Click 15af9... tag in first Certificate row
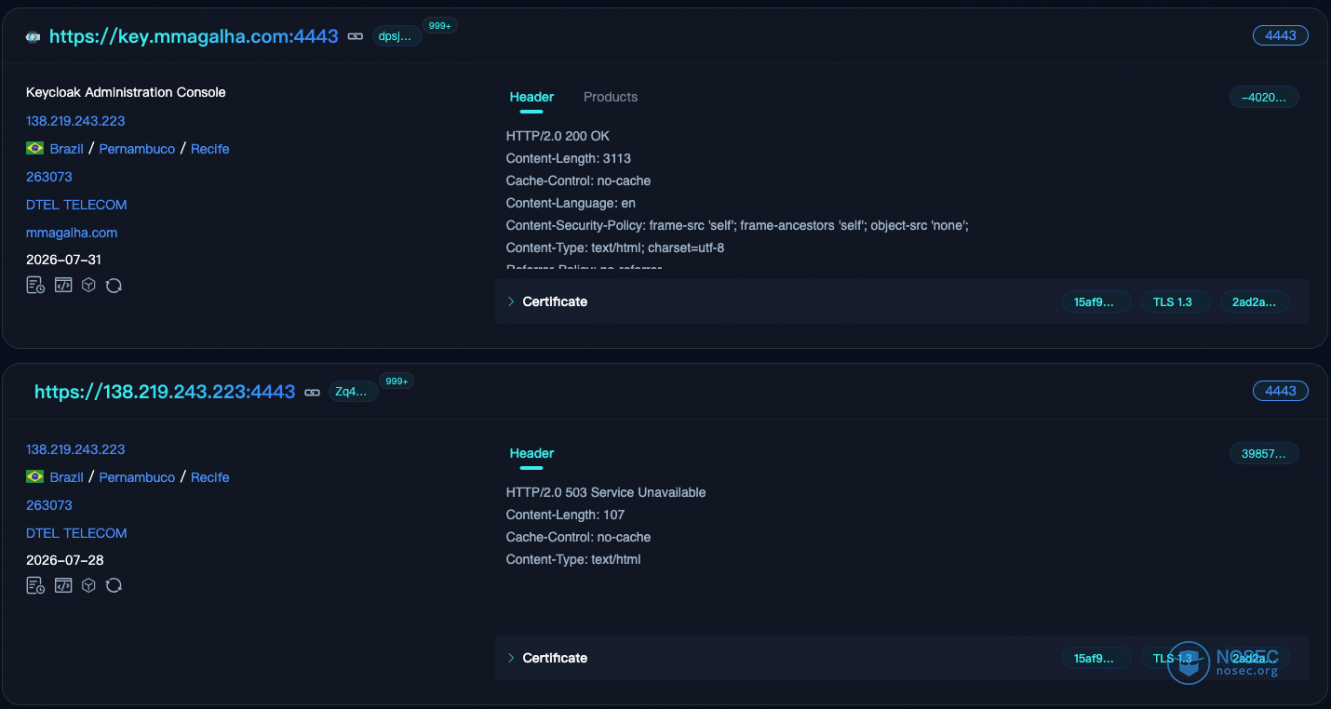Screen dimensions: 1331x709 coord(1097,302)
